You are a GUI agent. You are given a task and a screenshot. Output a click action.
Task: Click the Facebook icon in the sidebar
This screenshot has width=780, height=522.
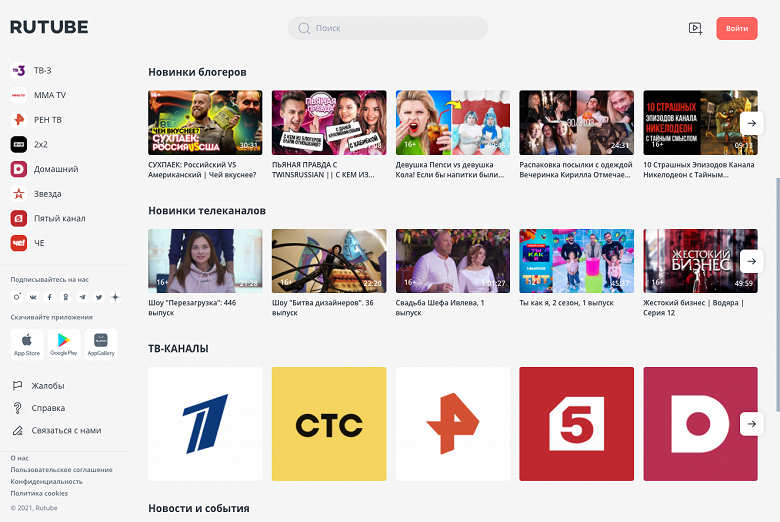(x=50, y=297)
